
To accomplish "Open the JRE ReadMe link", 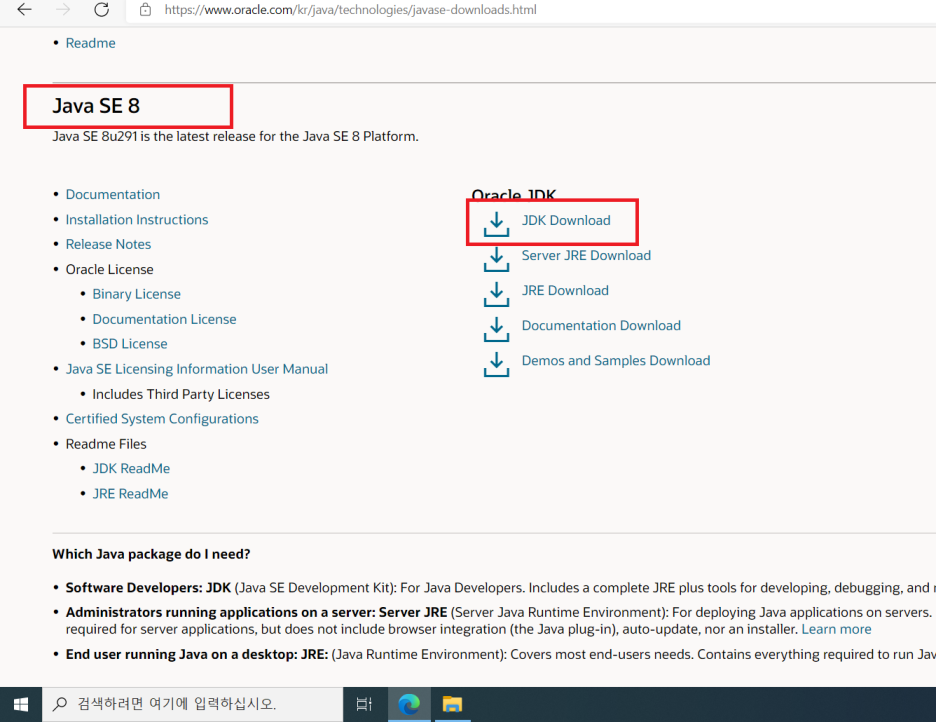I will tap(130, 493).
